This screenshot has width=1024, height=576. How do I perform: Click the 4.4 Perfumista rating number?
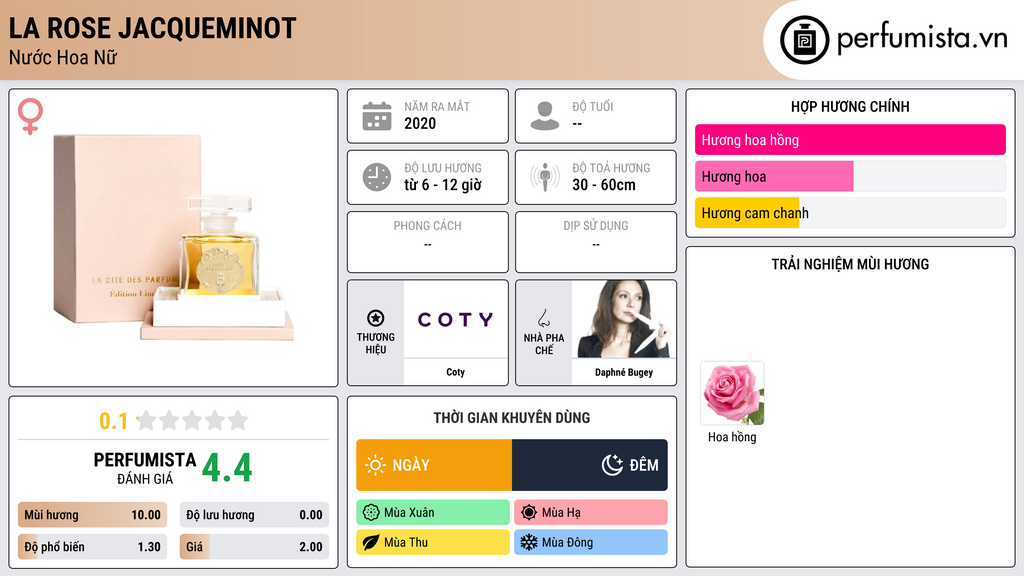click(x=227, y=468)
